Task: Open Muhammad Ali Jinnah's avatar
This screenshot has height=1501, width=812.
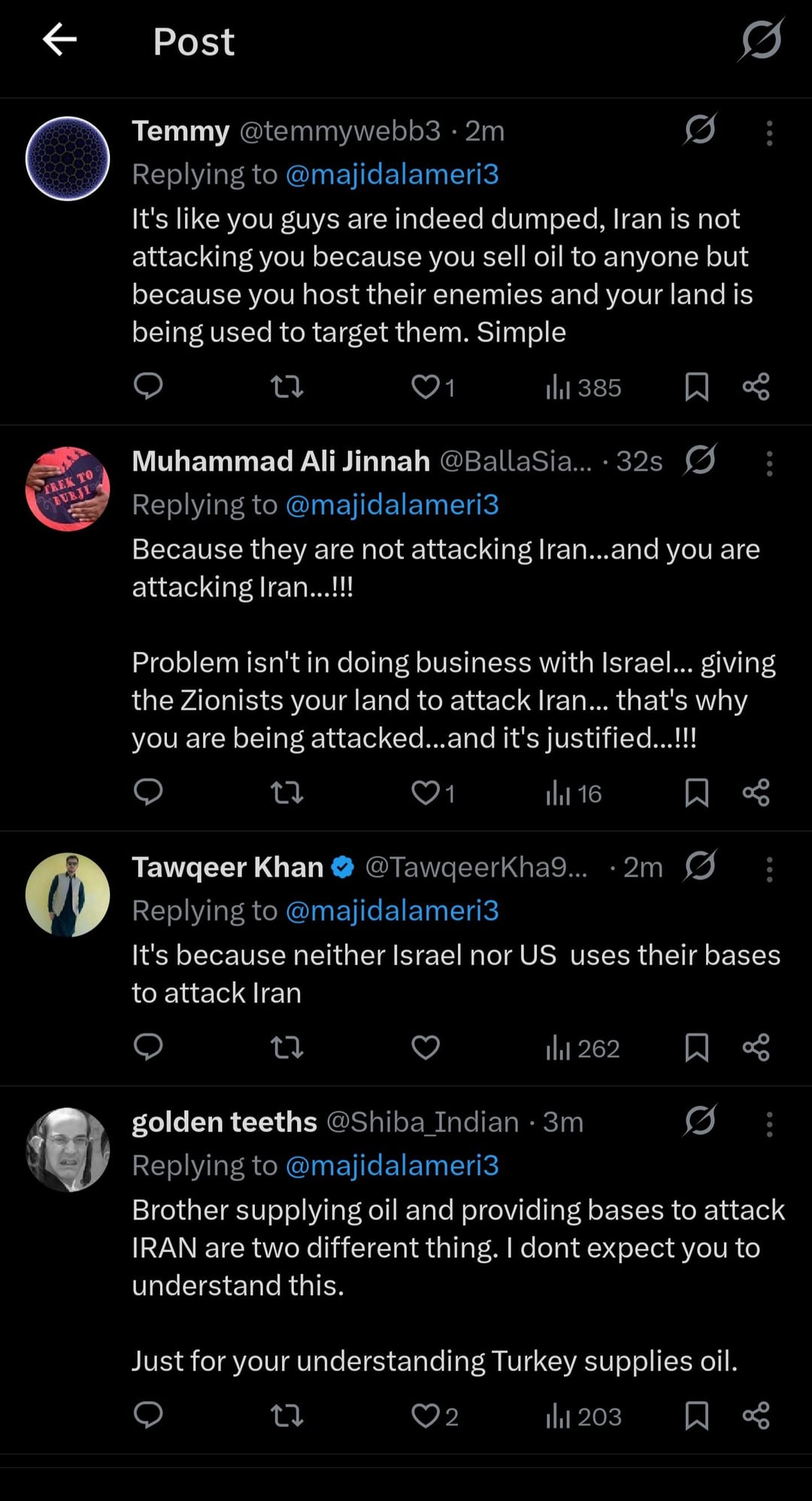Action: click(x=68, y=489)
